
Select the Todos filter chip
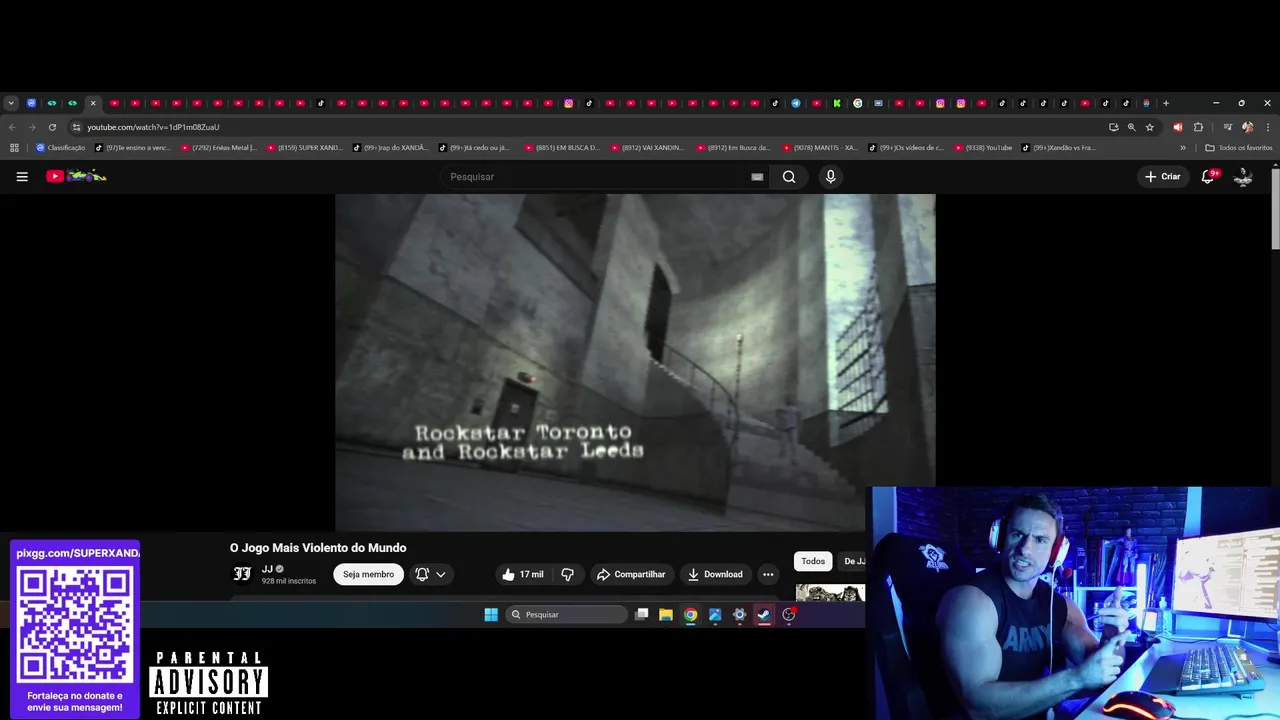813,561
